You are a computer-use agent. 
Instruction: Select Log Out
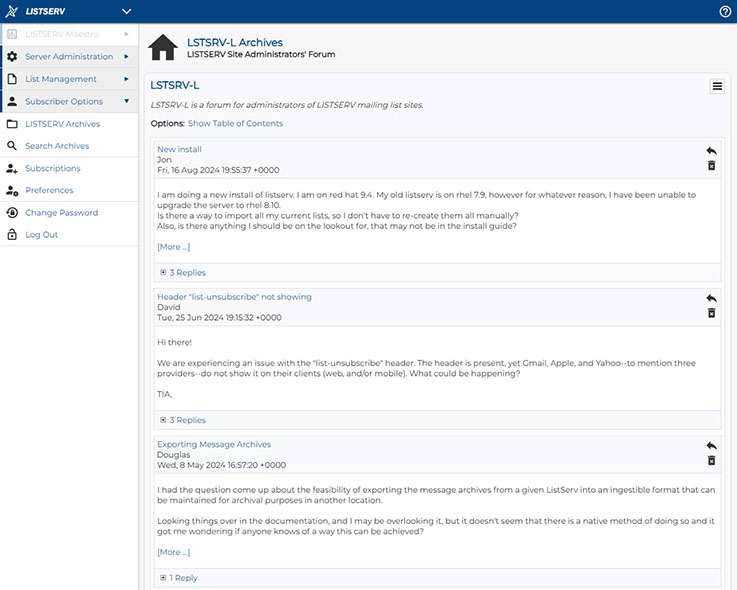pos(41,235)
